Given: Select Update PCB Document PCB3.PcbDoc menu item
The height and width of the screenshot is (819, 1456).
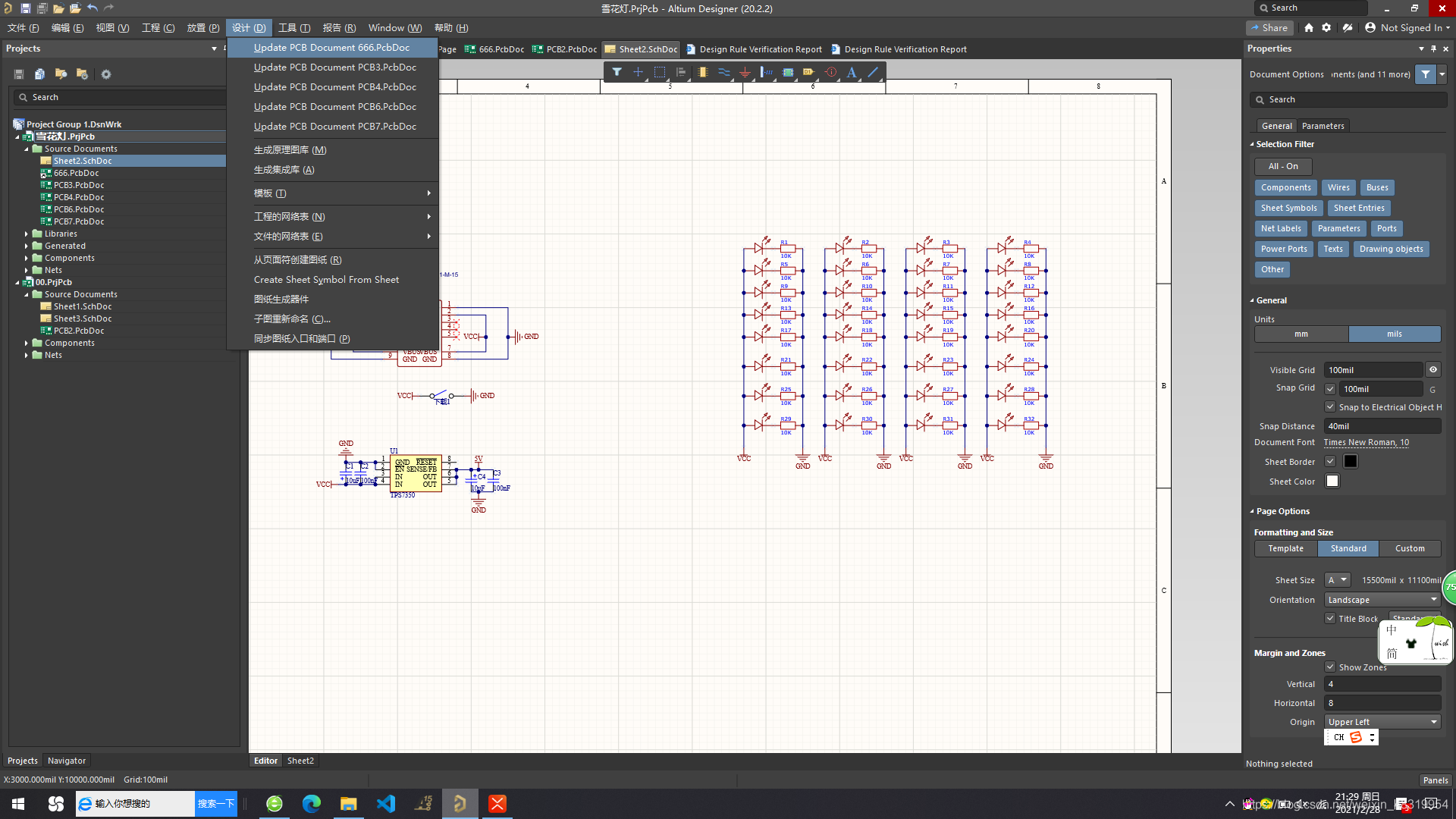Looking at the screenshot, I should pyautogui.click(x=334, y=67).
